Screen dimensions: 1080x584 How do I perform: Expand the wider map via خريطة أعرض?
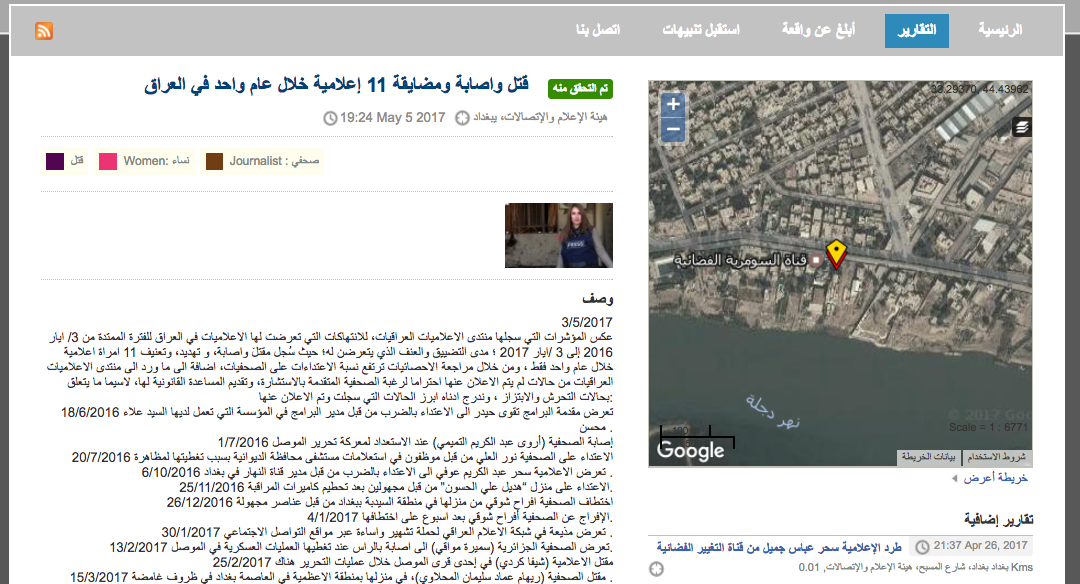[995, 477]
